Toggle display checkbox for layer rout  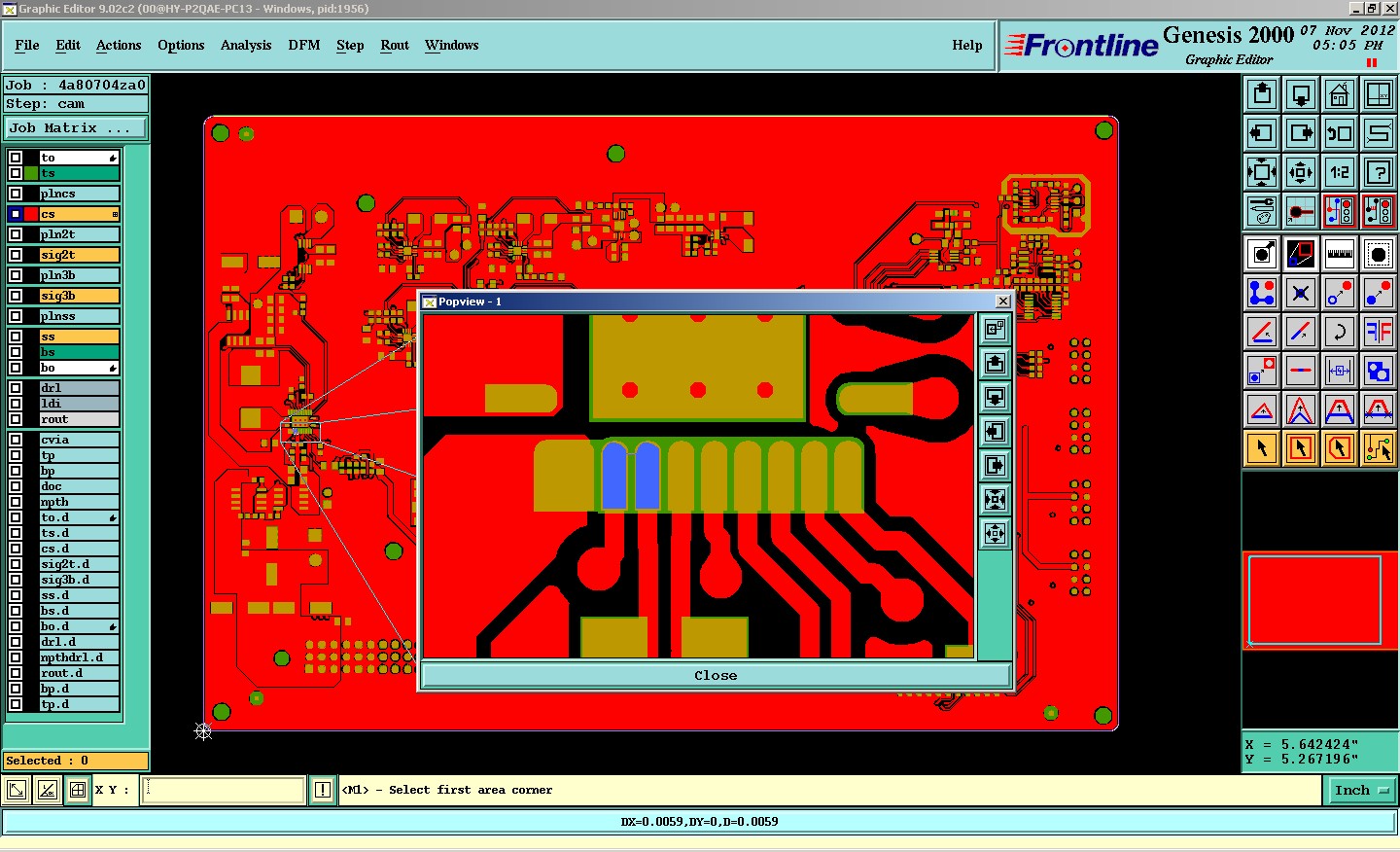[16, 419]
